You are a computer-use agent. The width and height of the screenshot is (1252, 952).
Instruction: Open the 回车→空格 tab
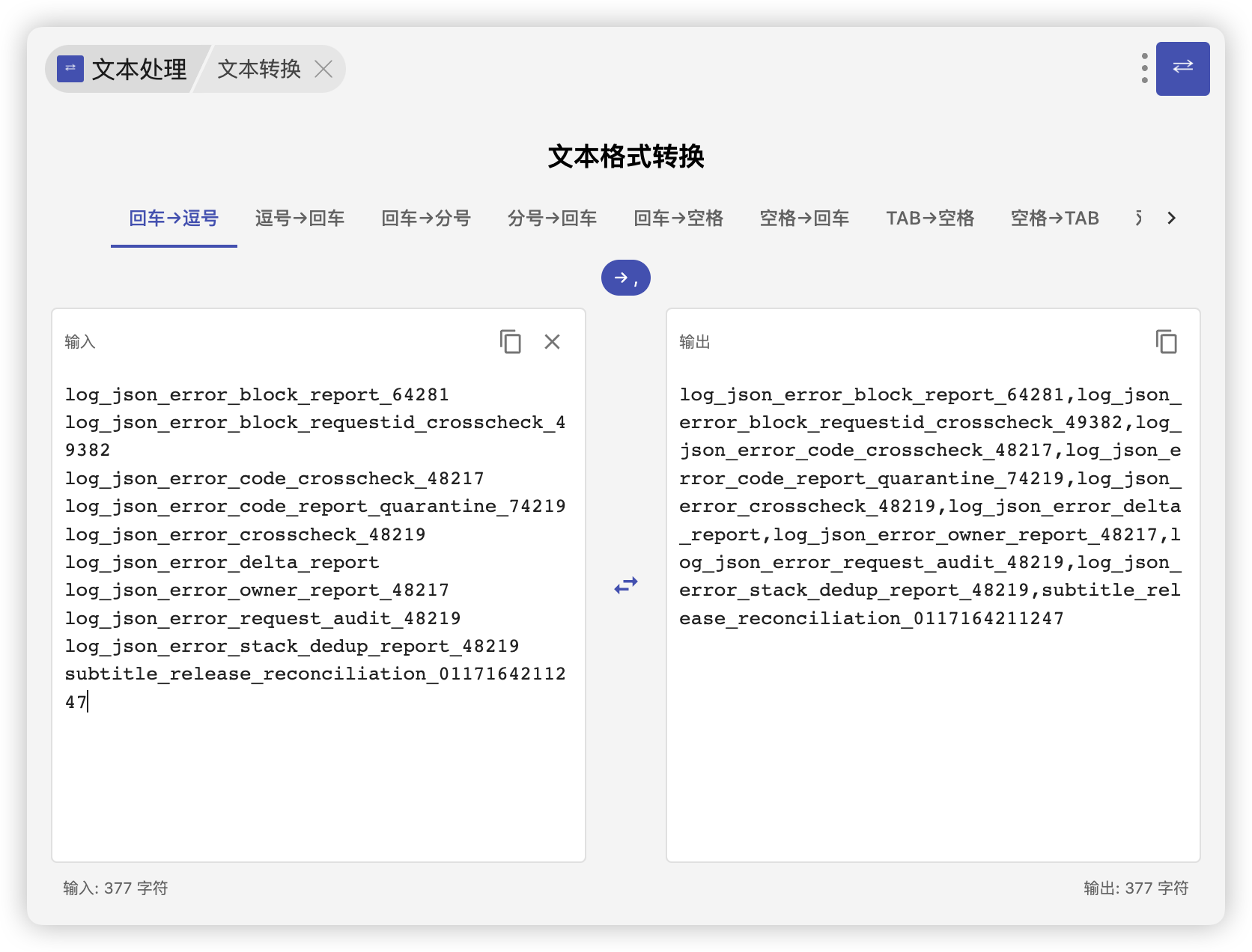pos(678,219)
